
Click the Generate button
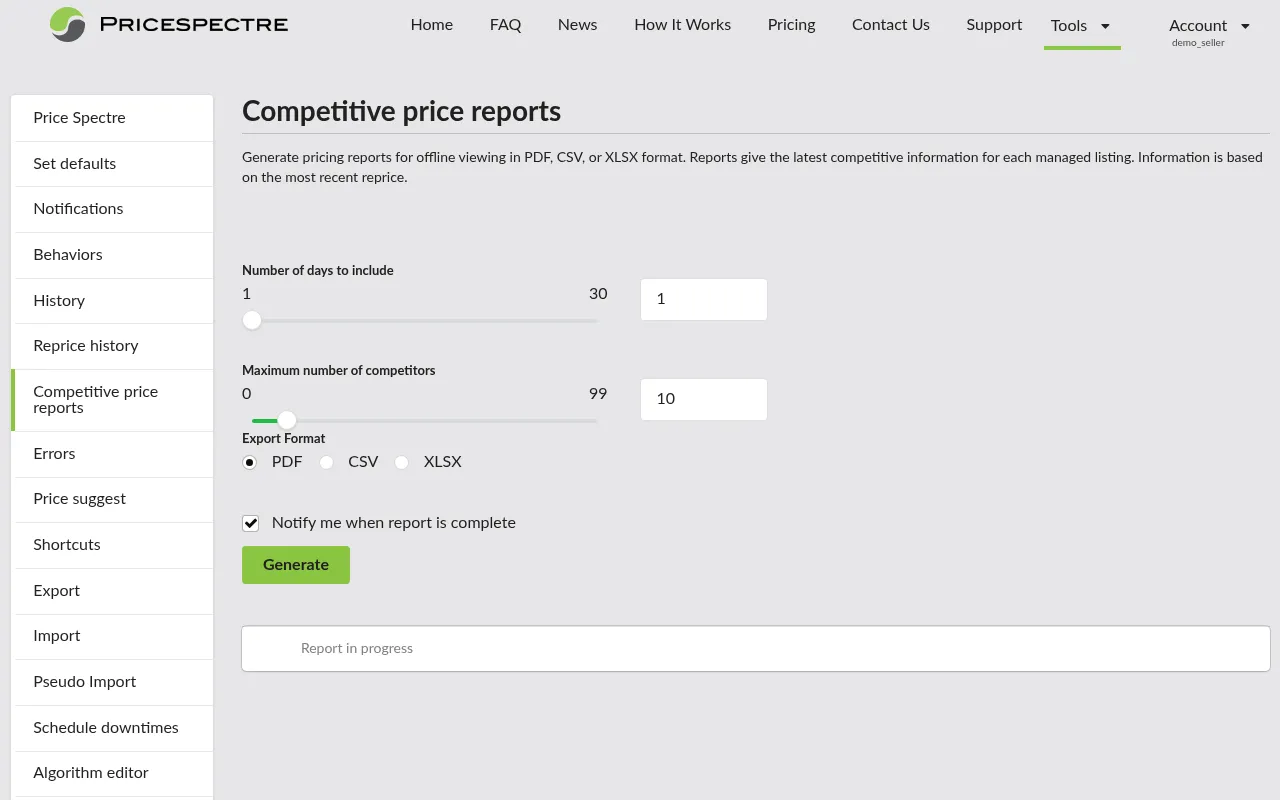click(295, 564)
